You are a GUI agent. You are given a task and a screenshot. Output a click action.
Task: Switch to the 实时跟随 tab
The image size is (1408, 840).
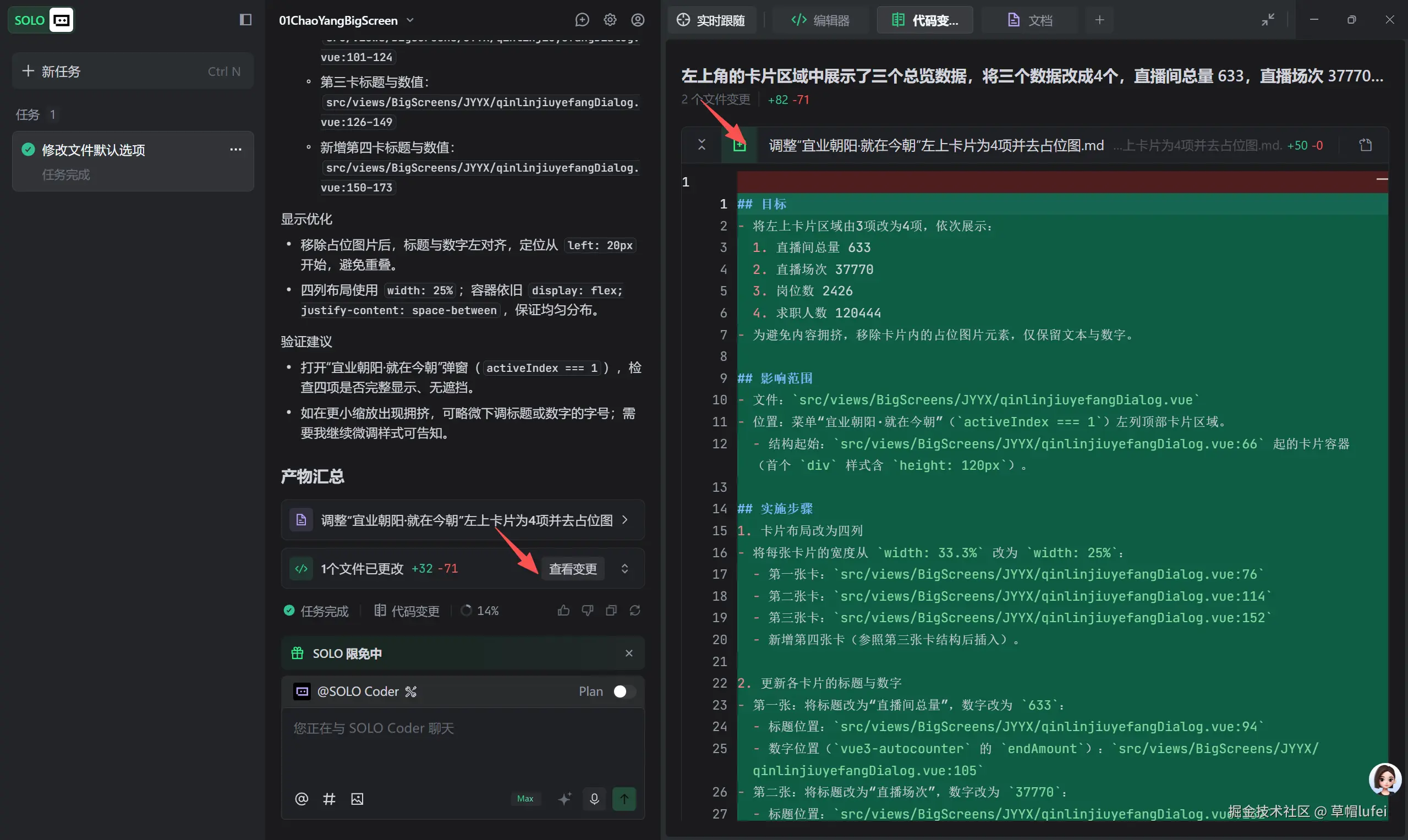[711, 20]
